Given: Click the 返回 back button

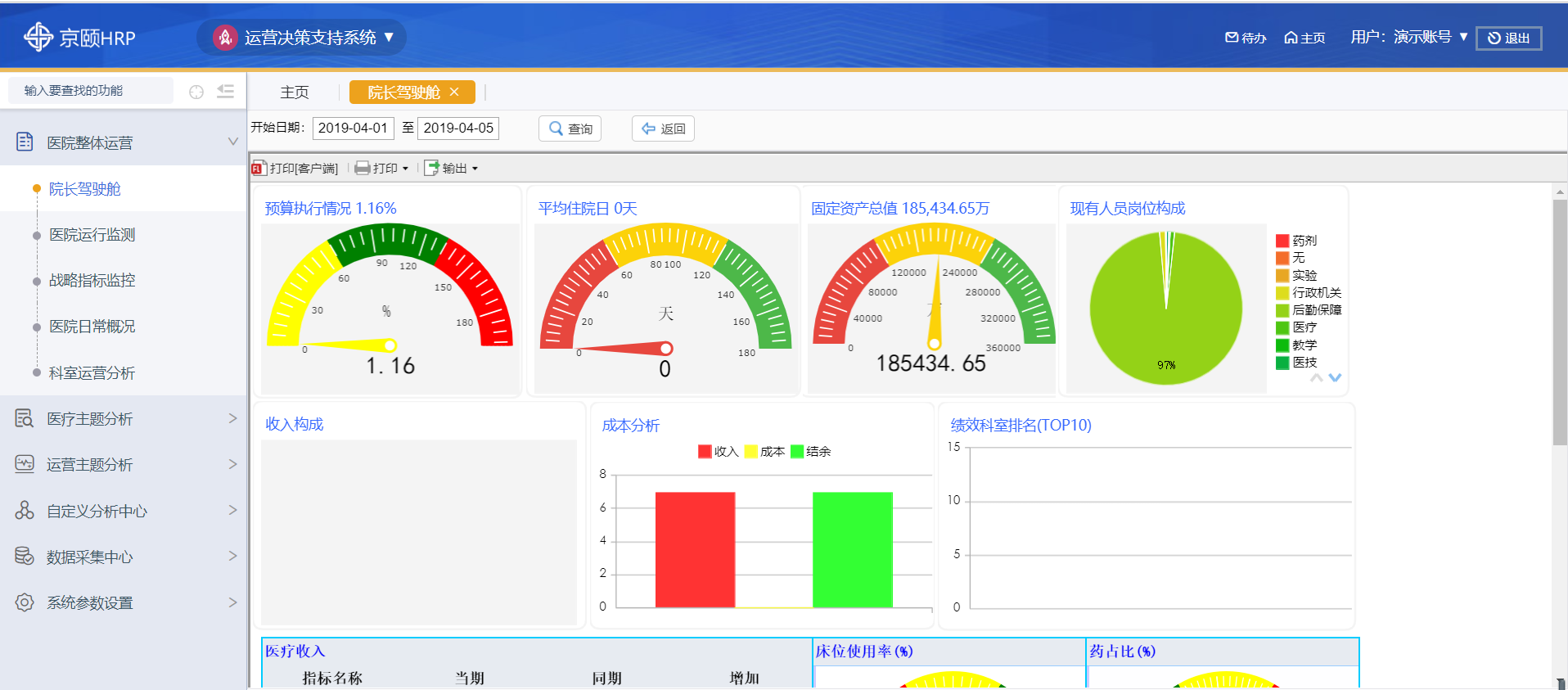Looking at the screenshot, I should [663, 129].
